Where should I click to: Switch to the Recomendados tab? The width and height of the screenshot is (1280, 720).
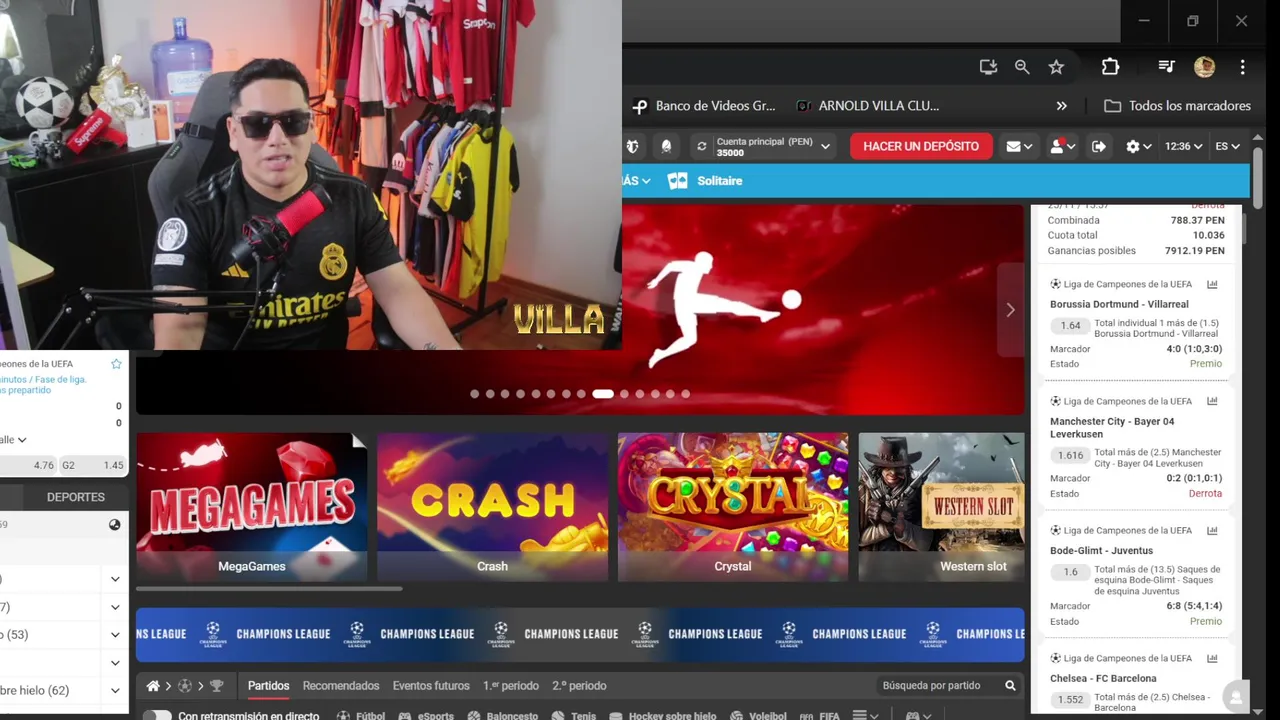pyautogui.click(x=341, y=686)
